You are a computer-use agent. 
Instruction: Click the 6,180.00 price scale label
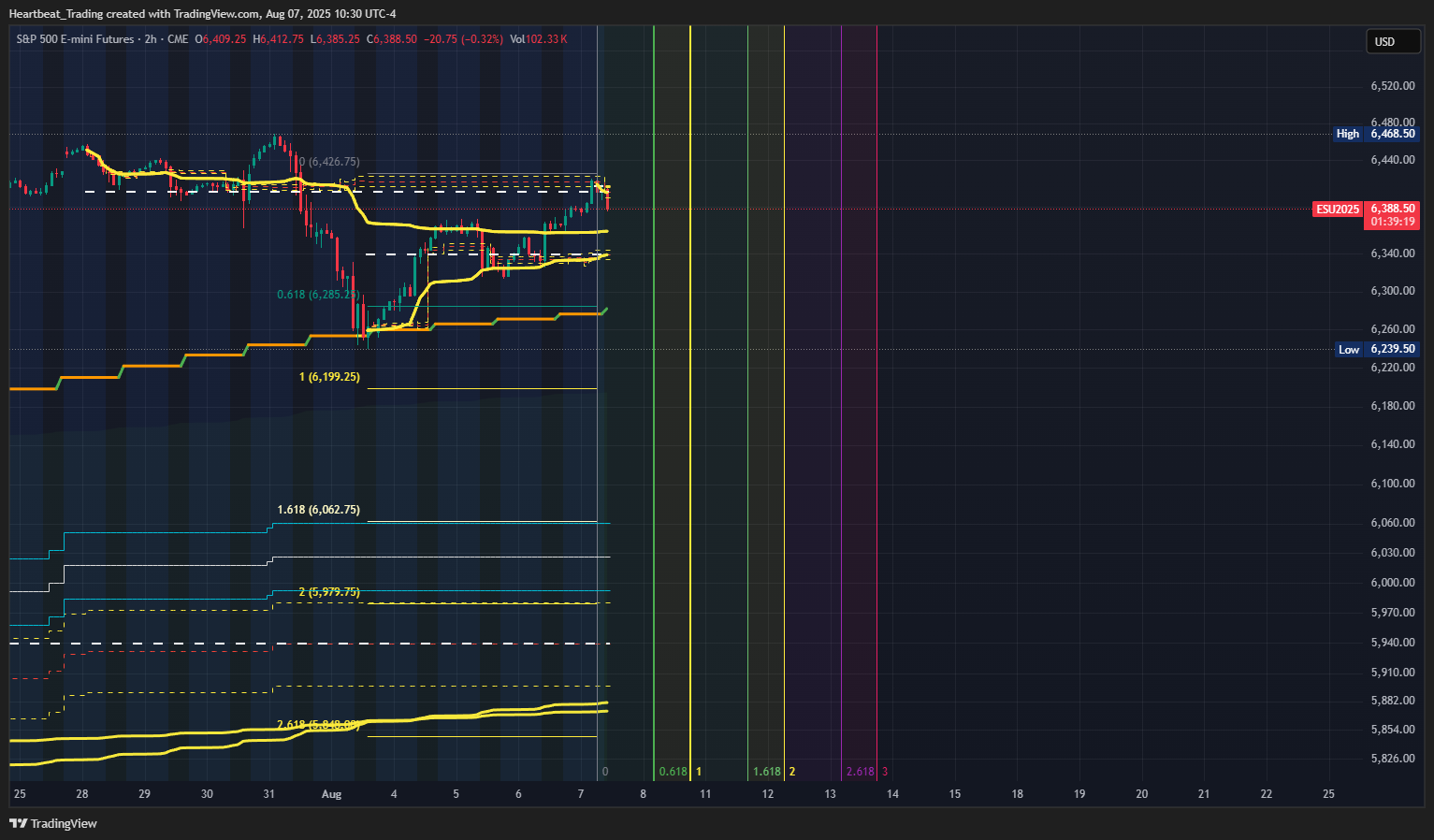pyautogui.click(x=1393, y=406)
